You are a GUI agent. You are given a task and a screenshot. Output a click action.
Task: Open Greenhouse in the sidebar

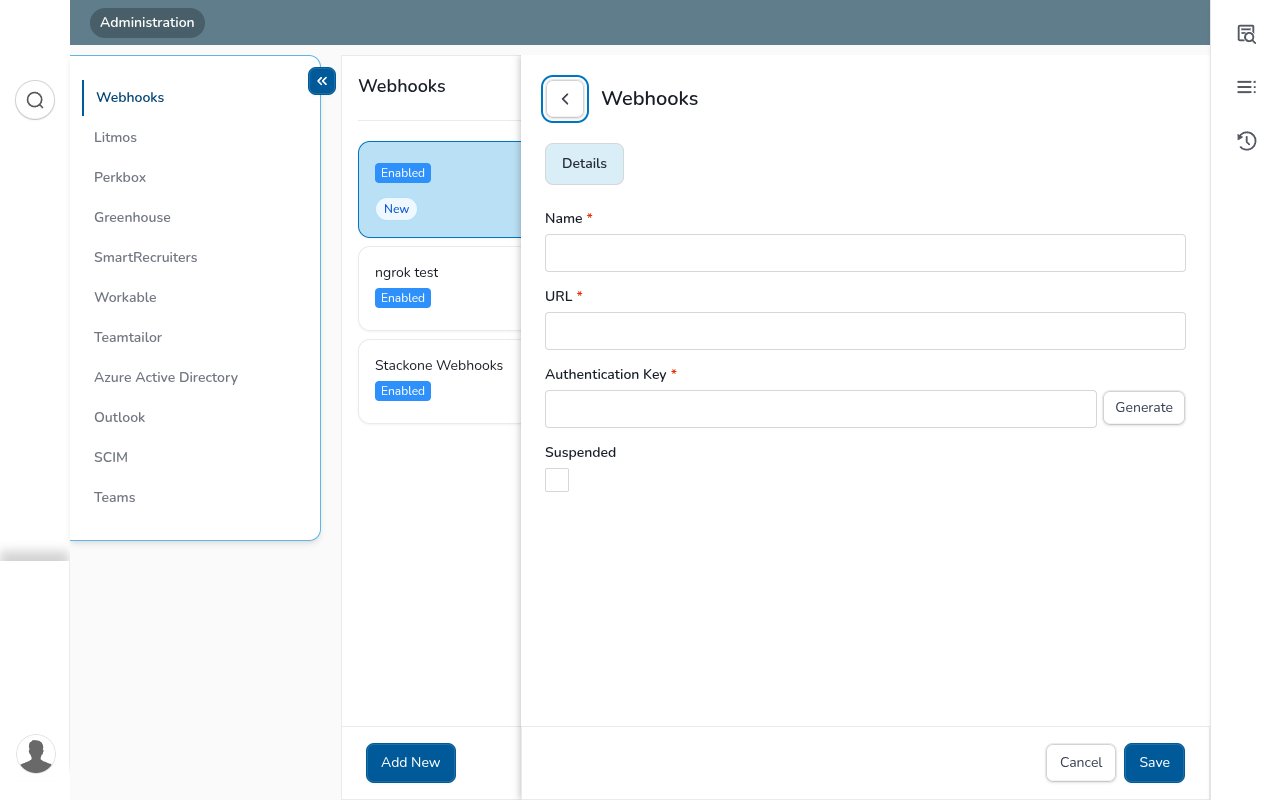tap(132, 217)
